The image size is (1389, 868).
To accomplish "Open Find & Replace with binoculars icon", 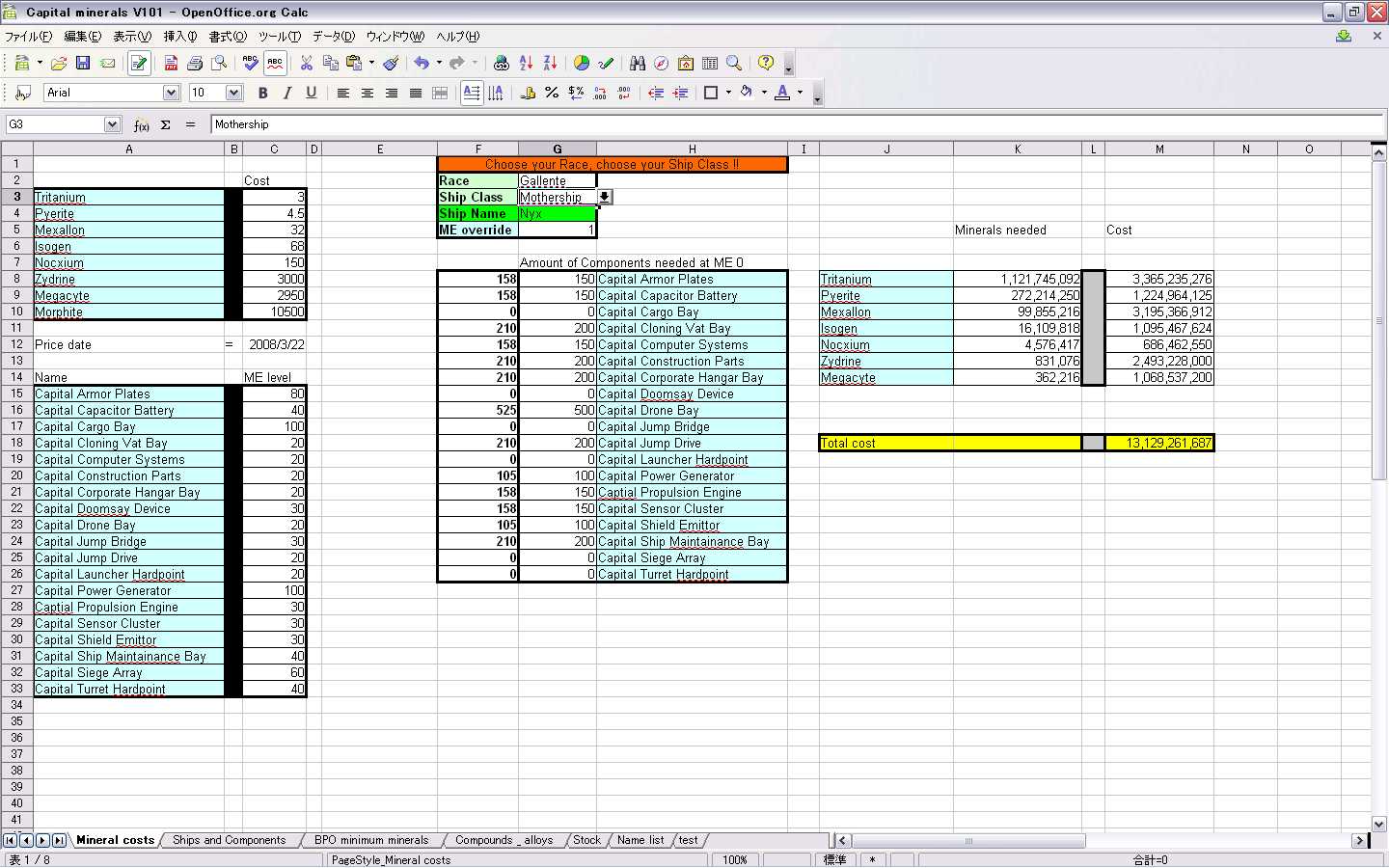I will tap(637, 63).
